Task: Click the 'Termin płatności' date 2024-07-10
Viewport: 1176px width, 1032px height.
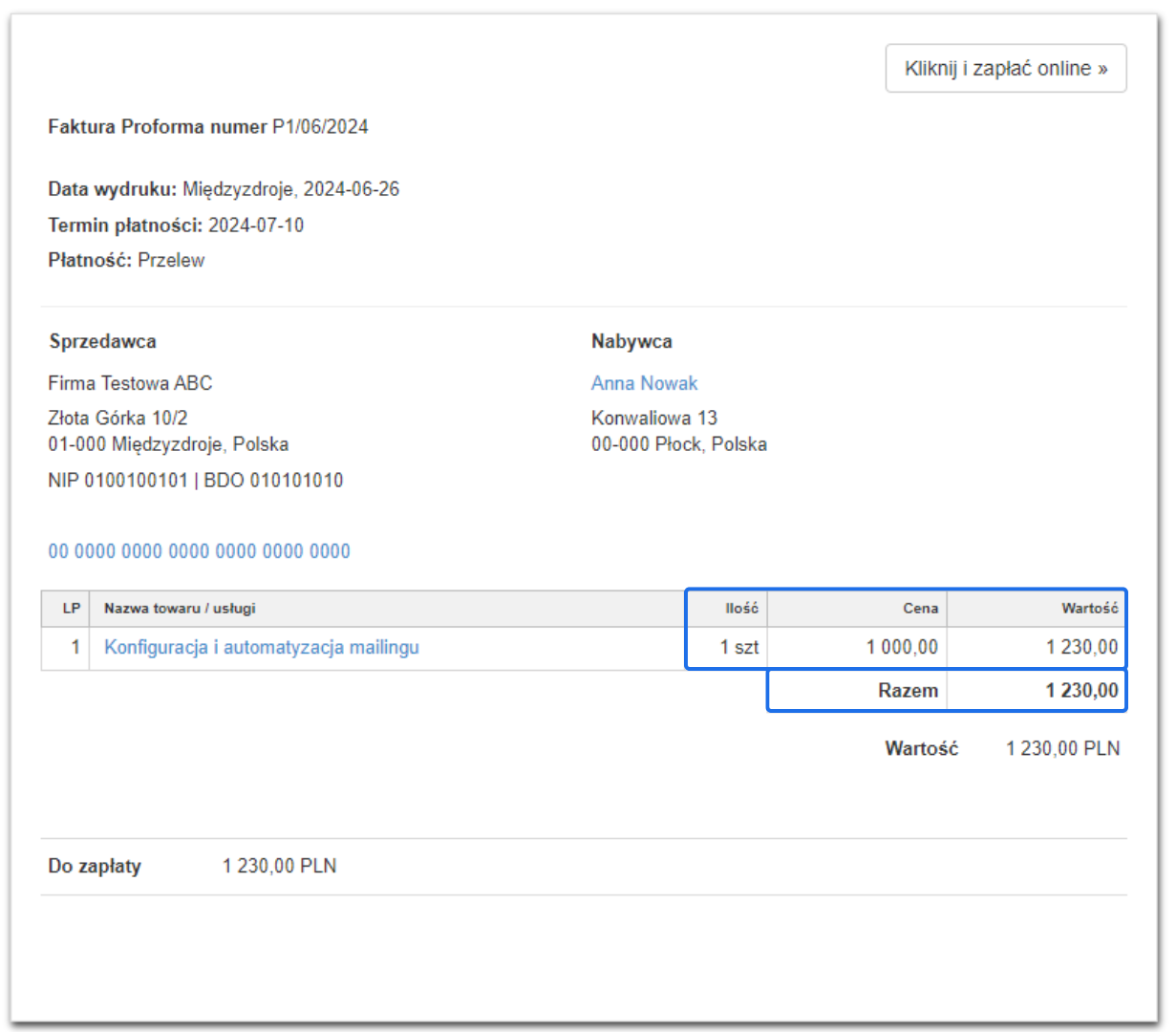Action: (256, 226)
